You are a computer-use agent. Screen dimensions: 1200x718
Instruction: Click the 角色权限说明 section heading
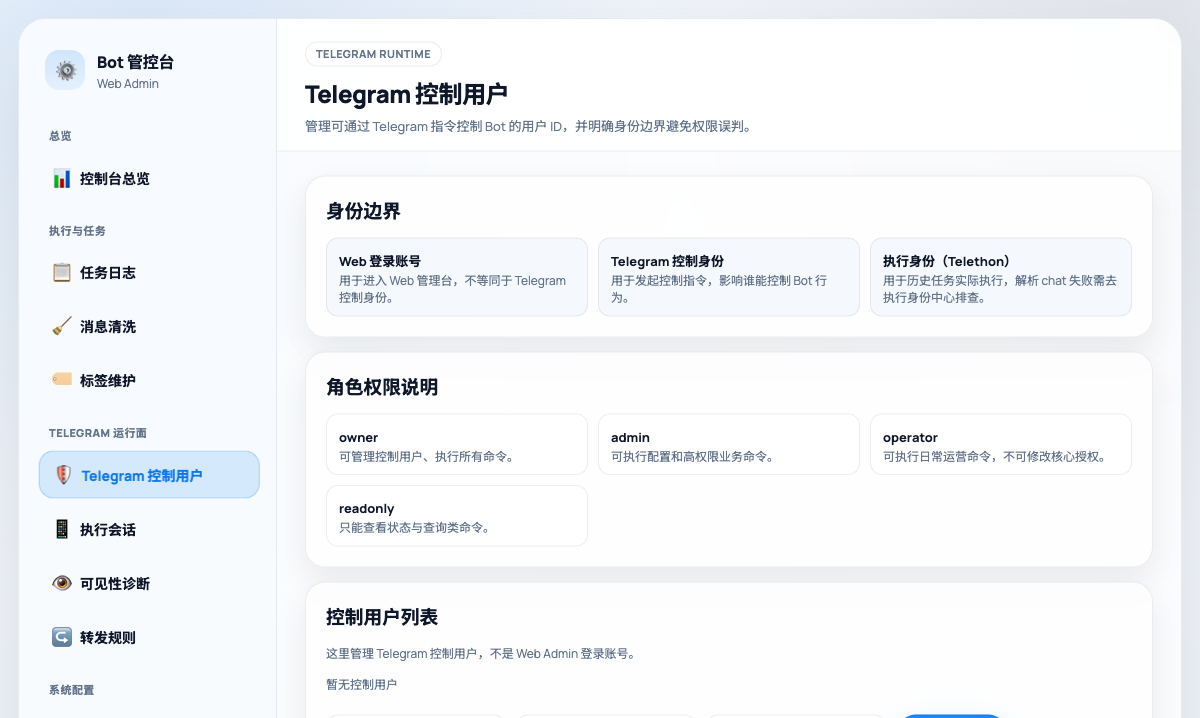click(382, 387)
